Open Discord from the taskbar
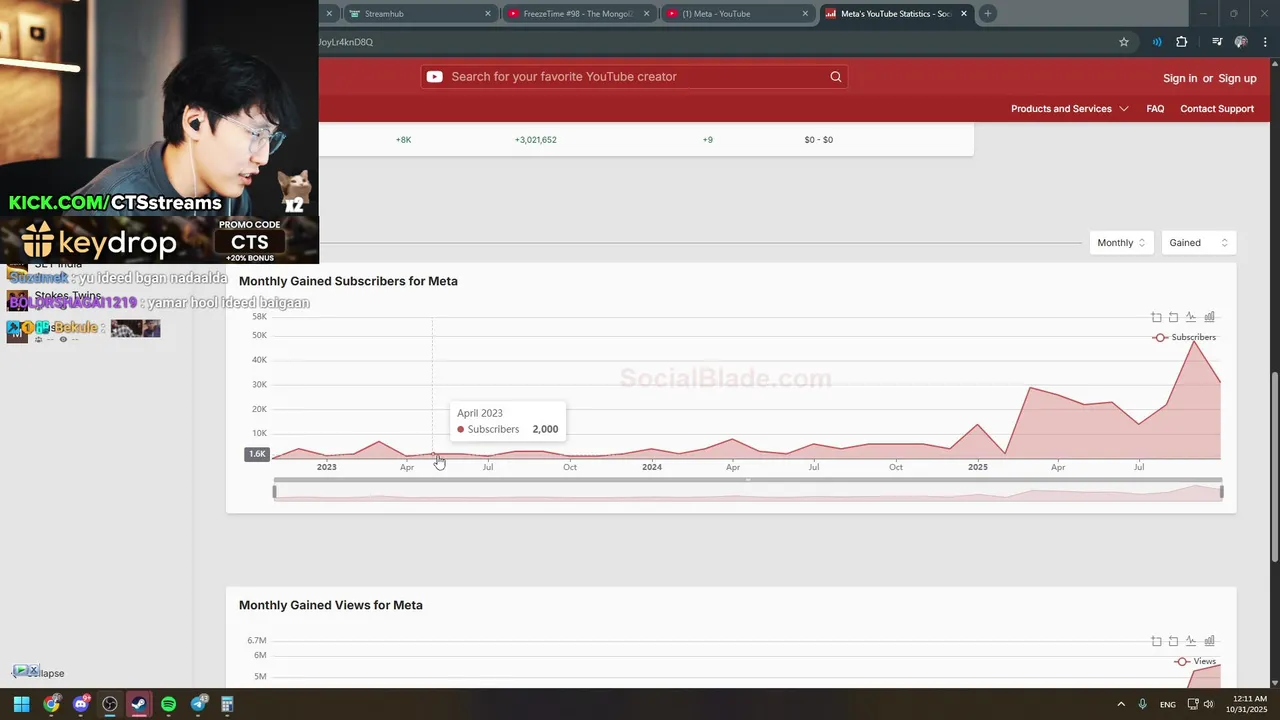The image size is (1280, 720). tap(81, 704)
